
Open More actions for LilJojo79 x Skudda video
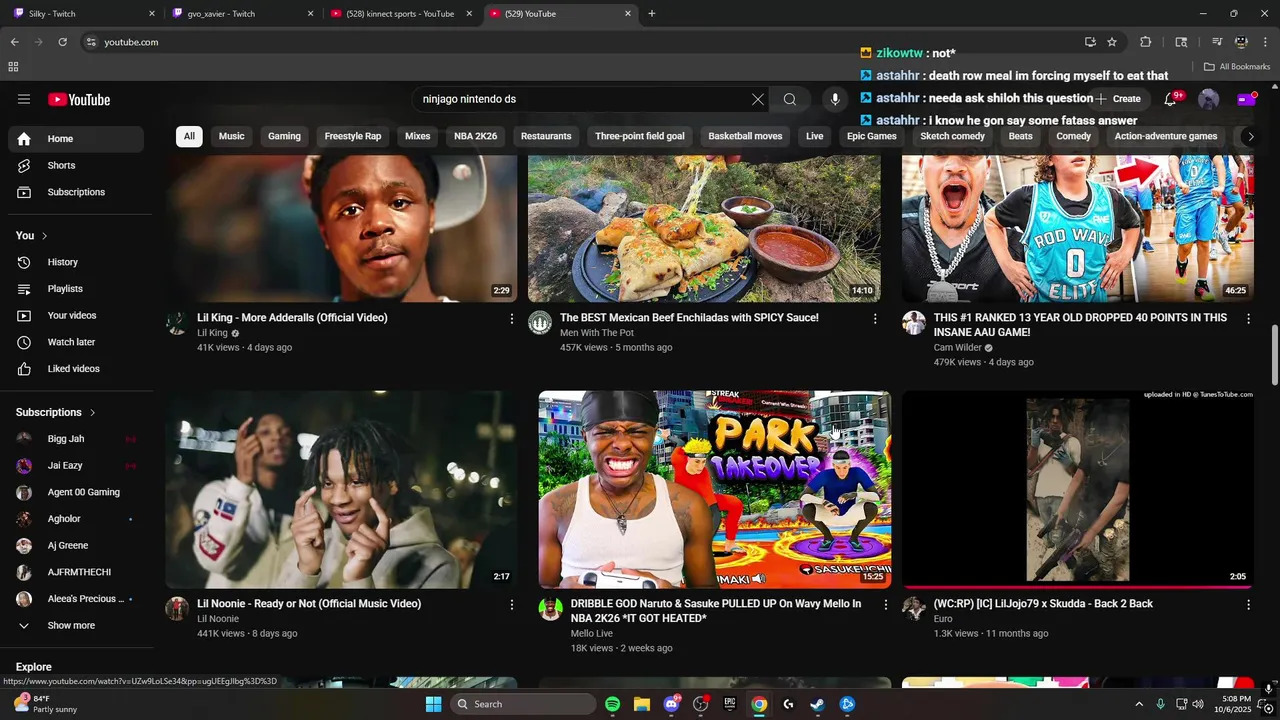click(1248, 604)
